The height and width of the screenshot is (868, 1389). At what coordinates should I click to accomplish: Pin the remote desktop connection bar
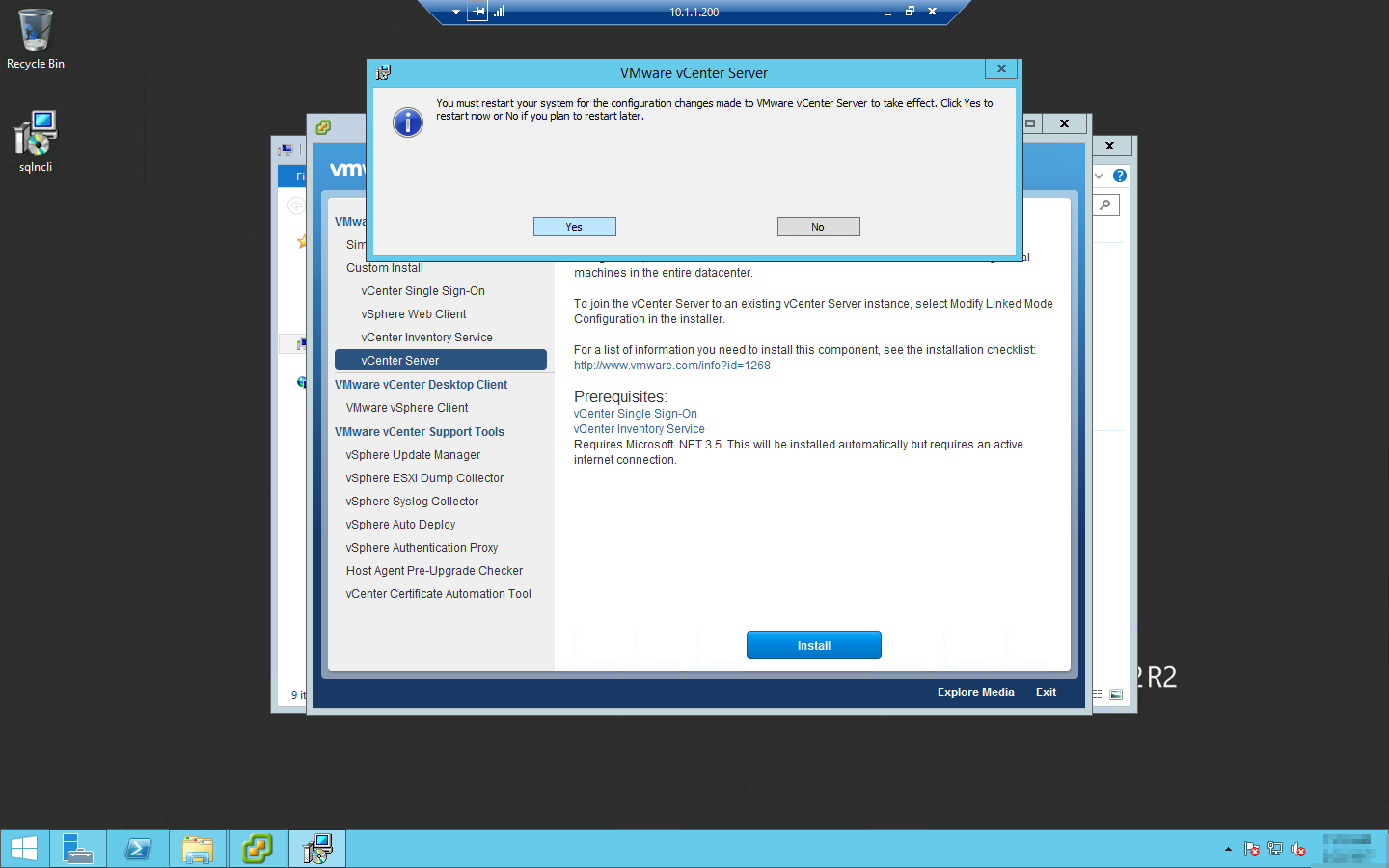477,12
